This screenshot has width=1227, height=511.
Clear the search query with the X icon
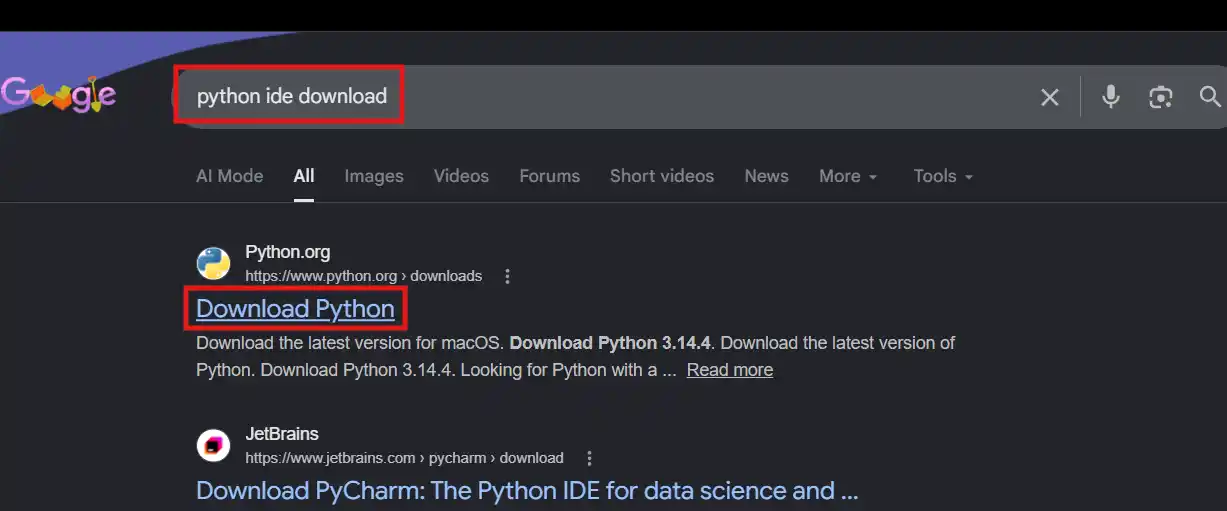pos(1049,97)
